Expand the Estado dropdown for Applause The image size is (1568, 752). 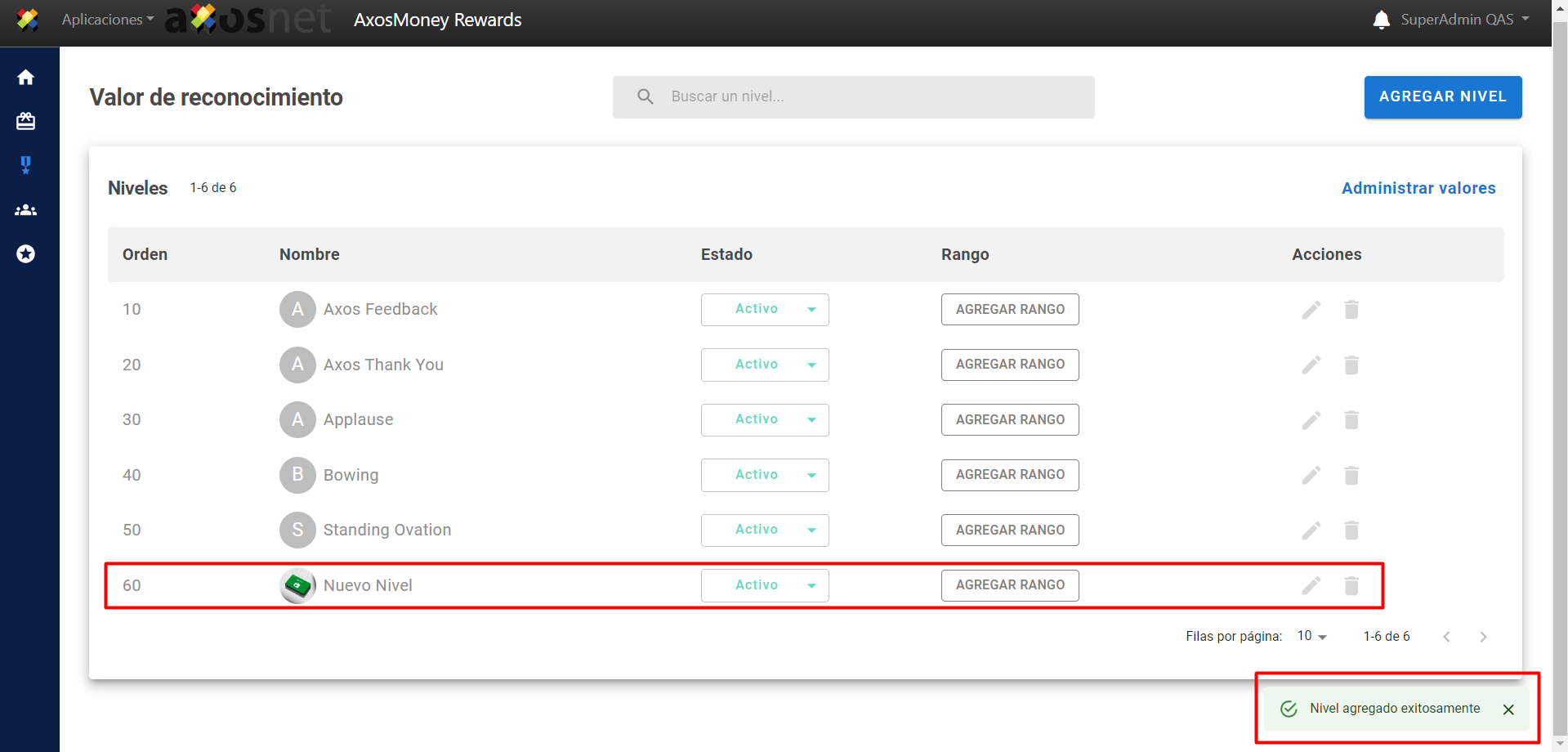tap(765, 419)
